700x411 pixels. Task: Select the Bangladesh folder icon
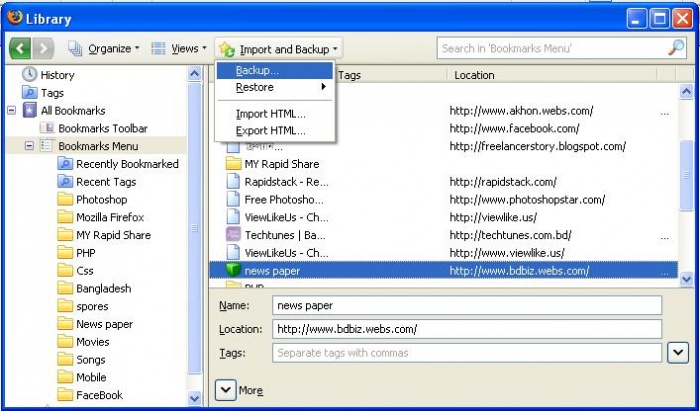(x=65, y=288)
